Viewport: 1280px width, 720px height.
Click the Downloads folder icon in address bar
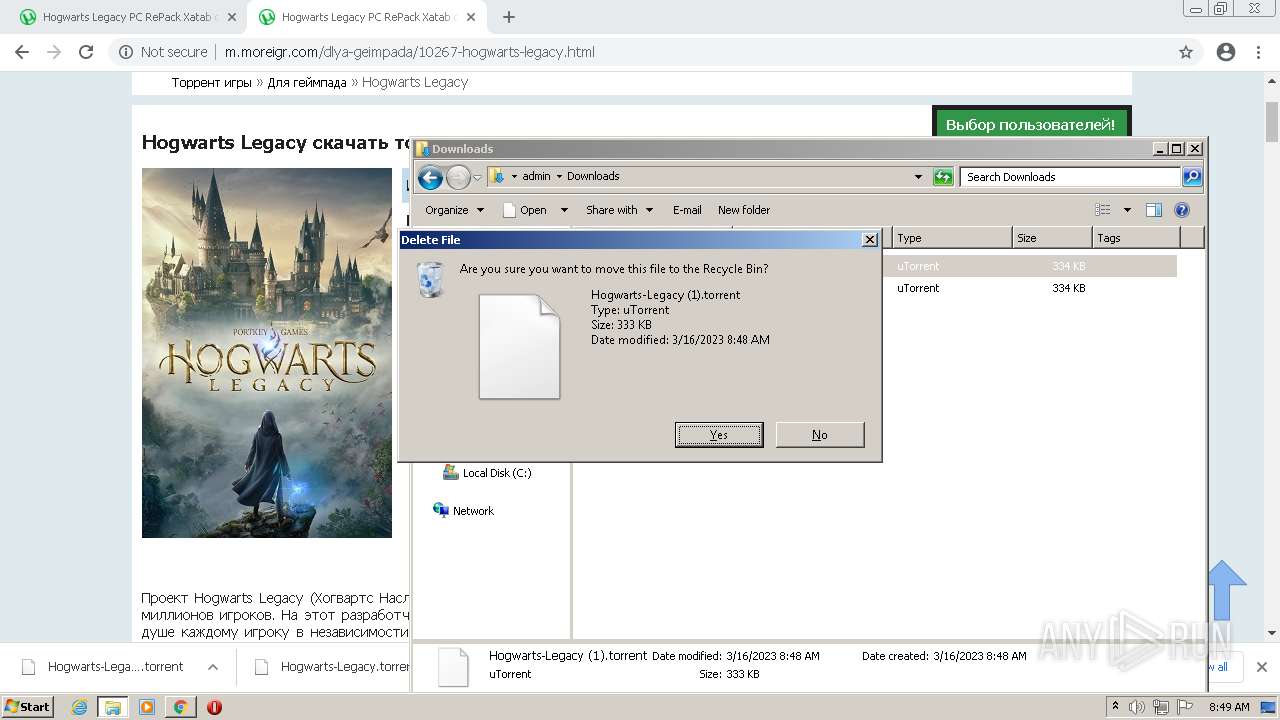coord(498,176)
